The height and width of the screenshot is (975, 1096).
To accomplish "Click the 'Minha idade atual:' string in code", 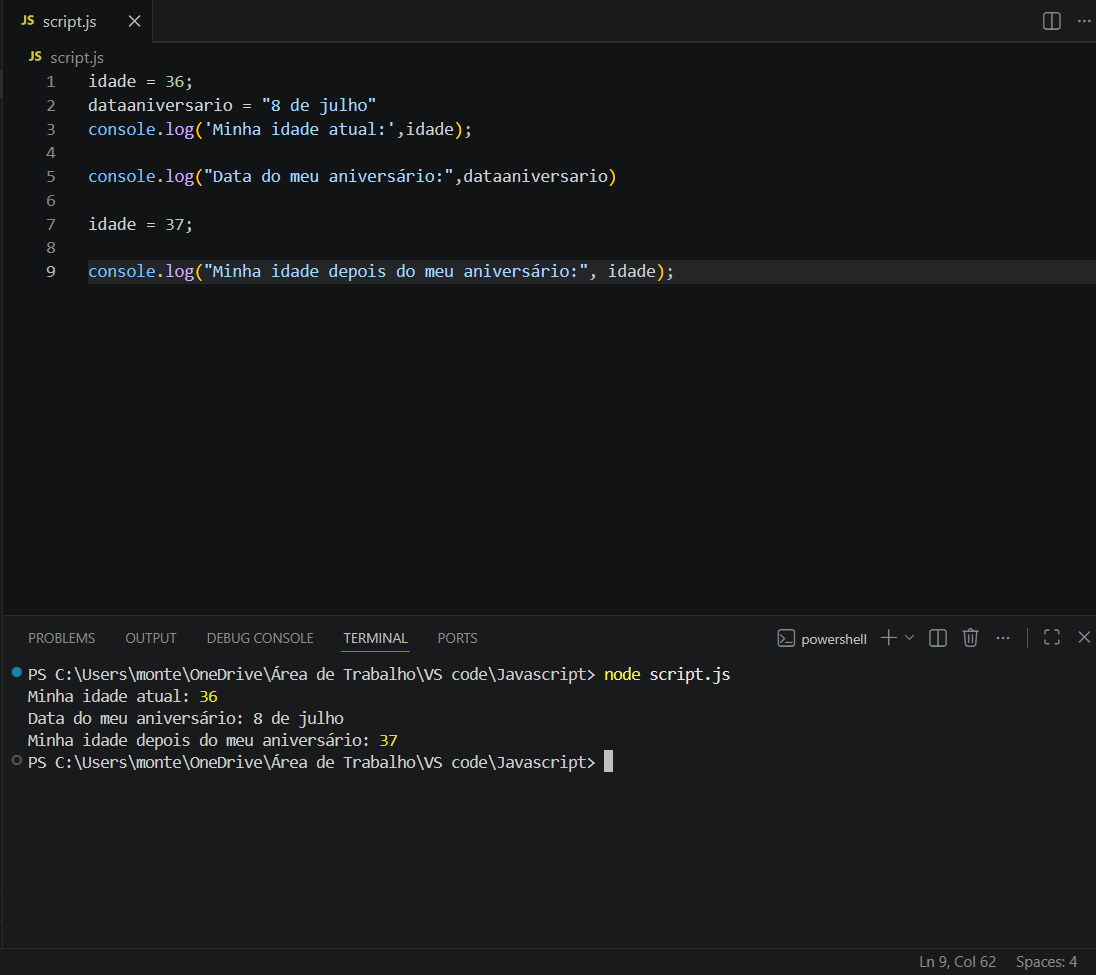I will tap(299, 129).
